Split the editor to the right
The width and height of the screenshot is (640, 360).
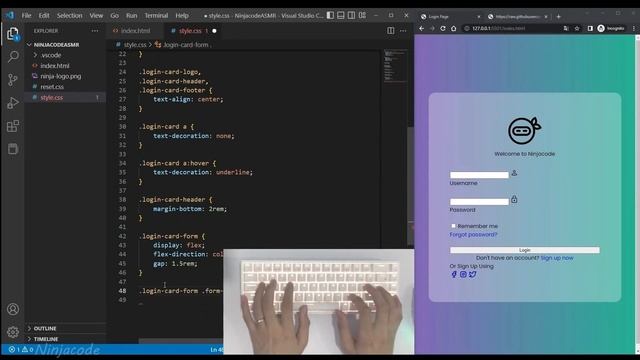click(x=391, y=31)
